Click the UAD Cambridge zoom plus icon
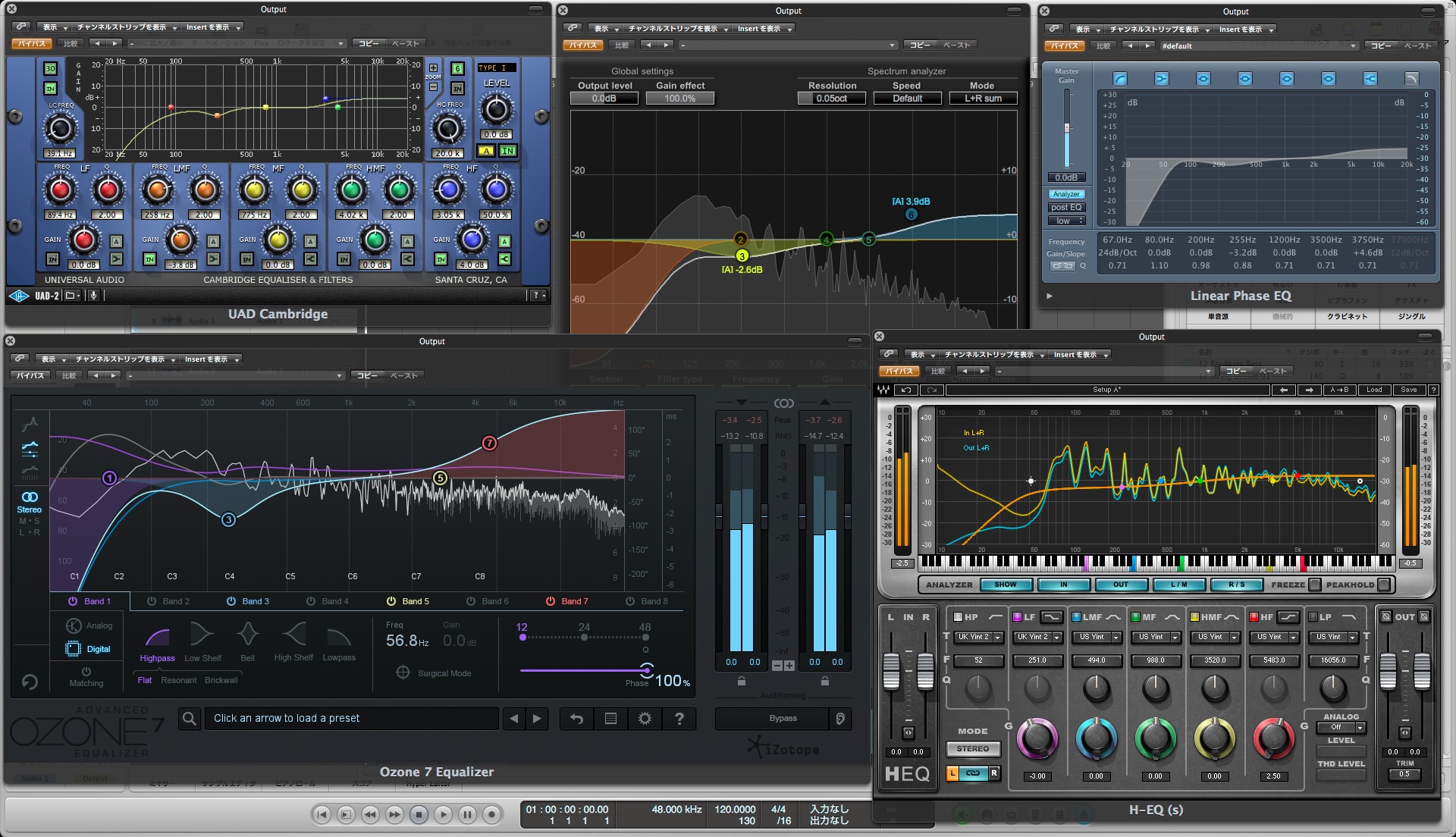Image resolution: width=1456 pixels, height=837 pixels. pos(433,67)
